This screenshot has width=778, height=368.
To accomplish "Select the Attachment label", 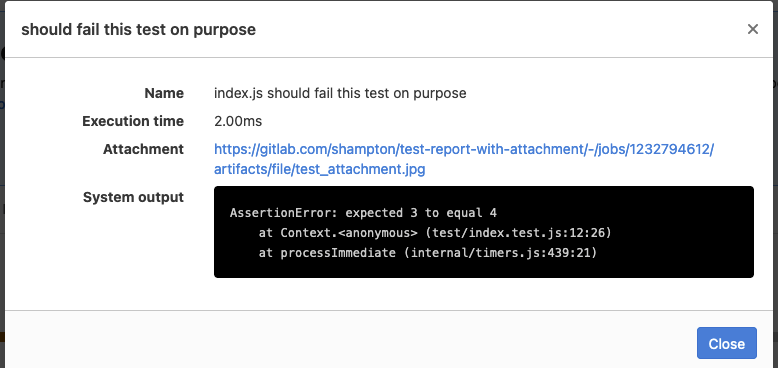I will coord(143,149).
